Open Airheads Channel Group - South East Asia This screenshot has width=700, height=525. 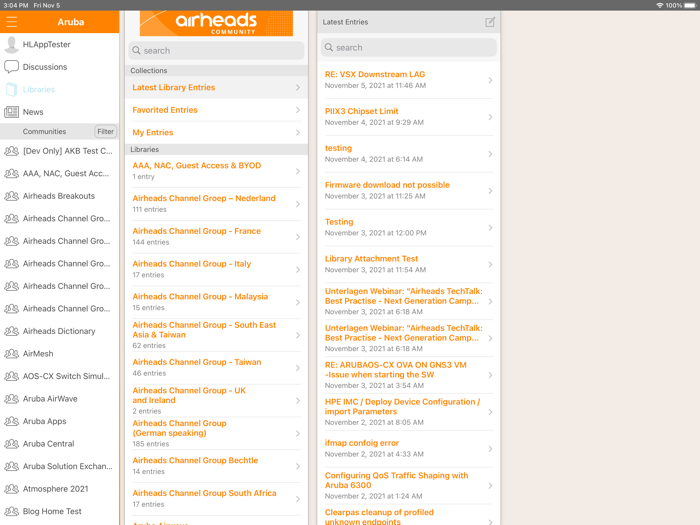[x=217, y=335]
